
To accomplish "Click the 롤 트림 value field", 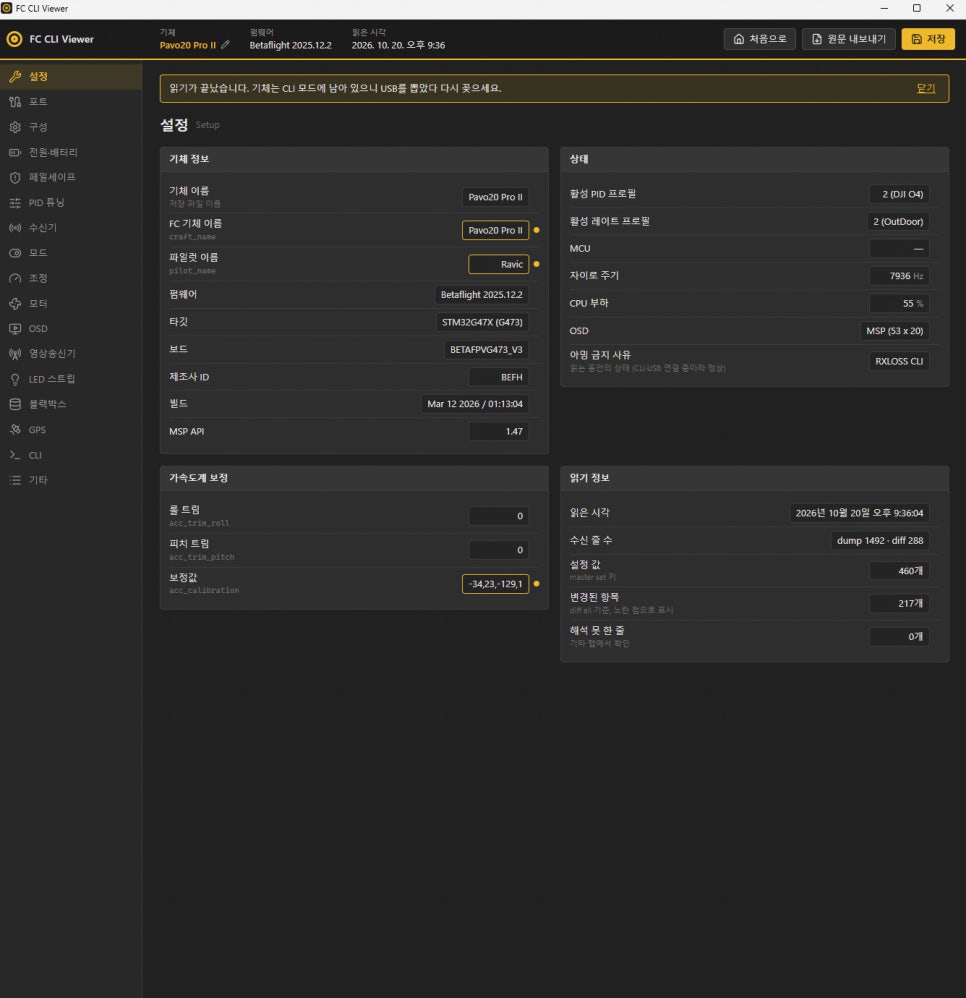I will click(x=498, y=516).
